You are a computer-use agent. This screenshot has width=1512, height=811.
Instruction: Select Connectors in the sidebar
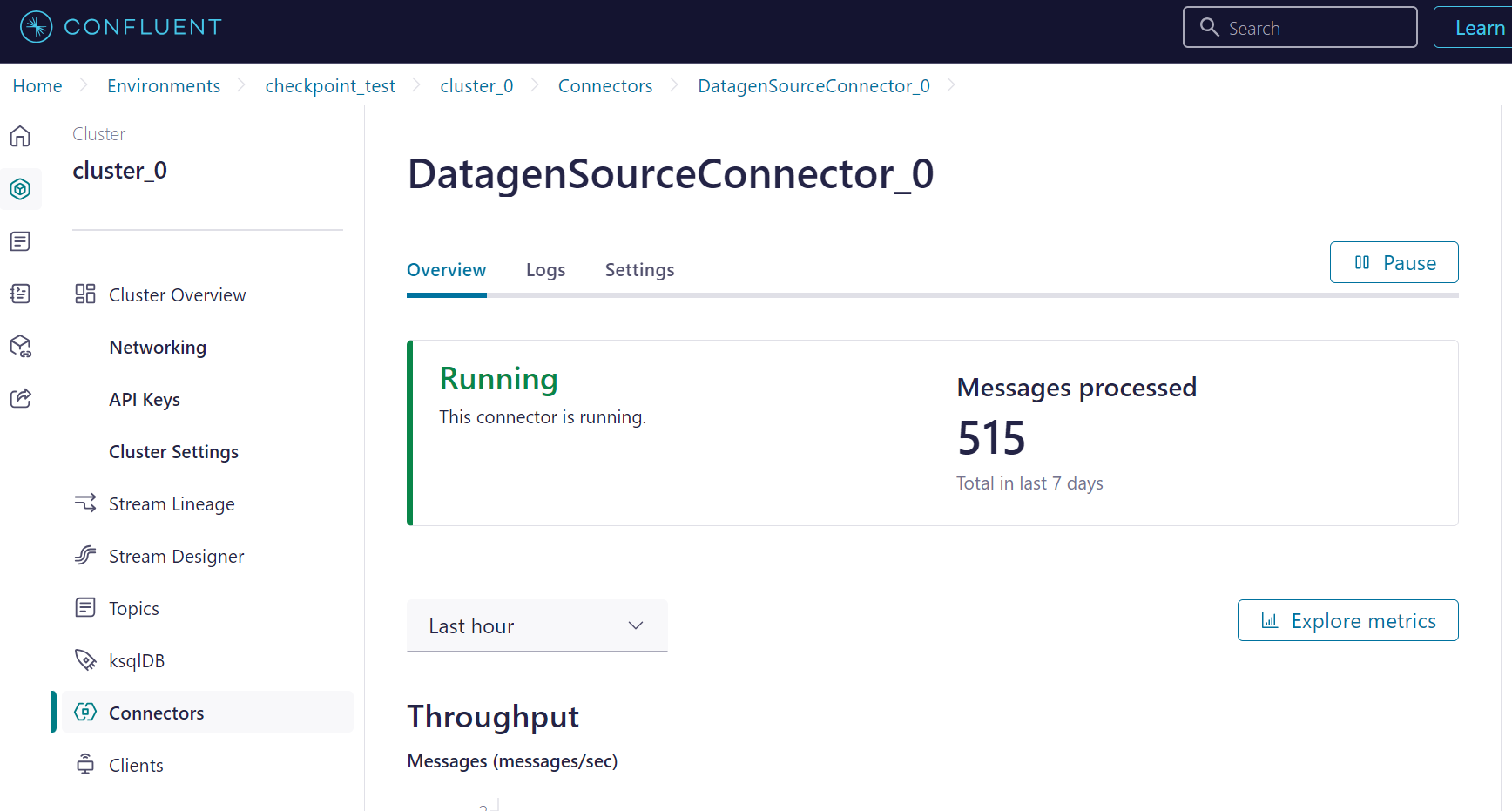(207, 713)
